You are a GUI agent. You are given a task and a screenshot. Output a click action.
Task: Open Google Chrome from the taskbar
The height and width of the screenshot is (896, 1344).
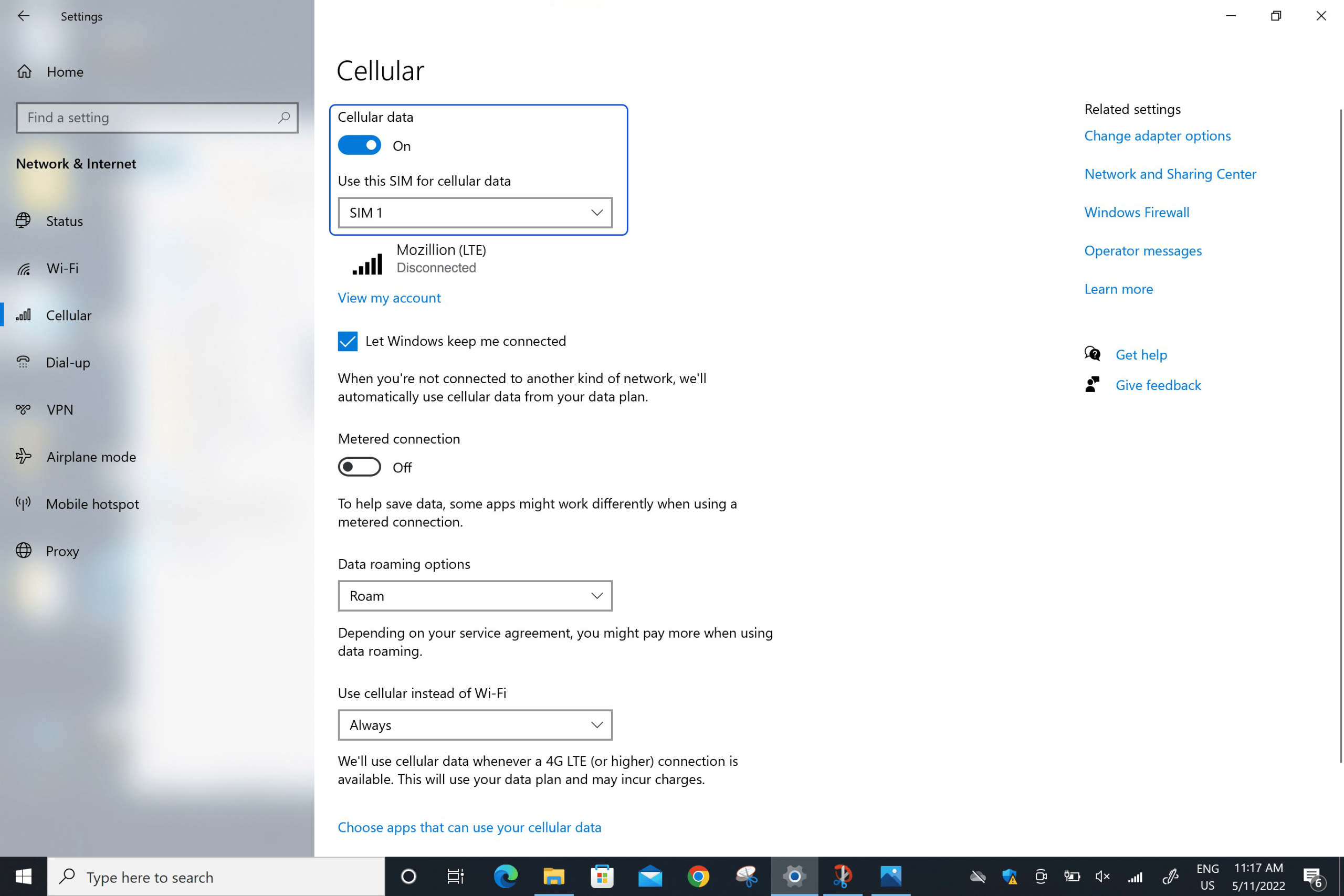click(698, 876)
